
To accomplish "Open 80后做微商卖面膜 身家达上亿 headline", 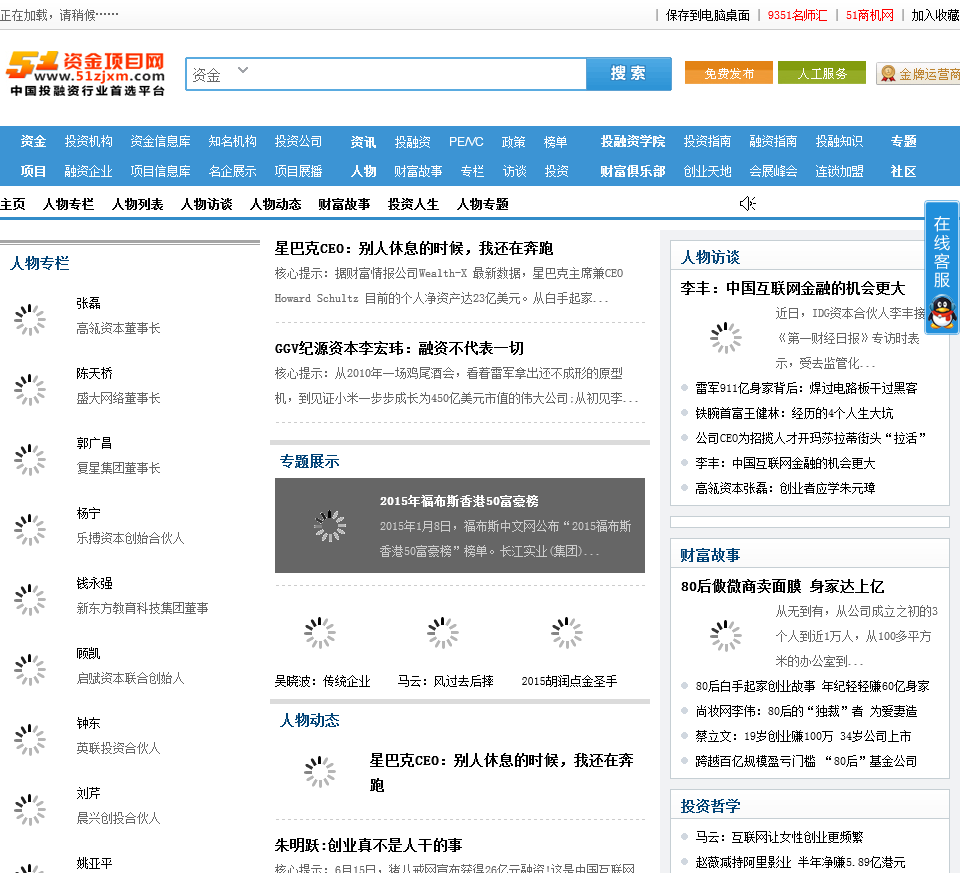I will tap(782, 586).
